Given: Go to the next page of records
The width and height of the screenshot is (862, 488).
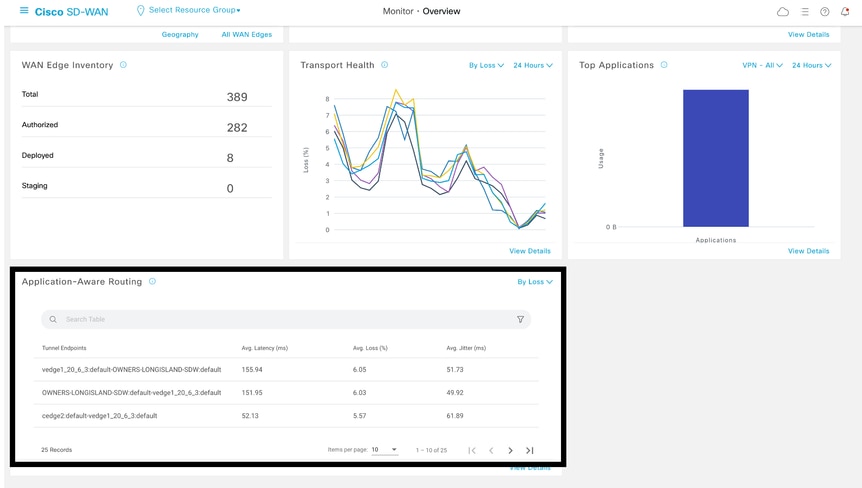Looking at the screenshot, I should (x=510, y=451).
